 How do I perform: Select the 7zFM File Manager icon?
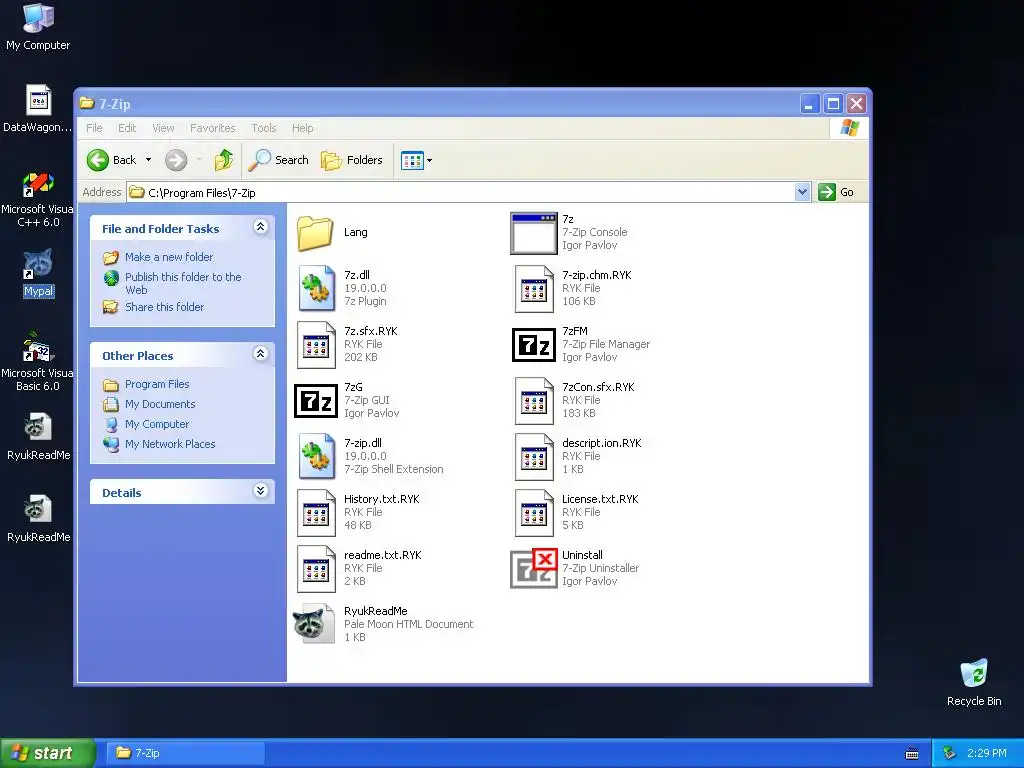(x=534, y=345)
